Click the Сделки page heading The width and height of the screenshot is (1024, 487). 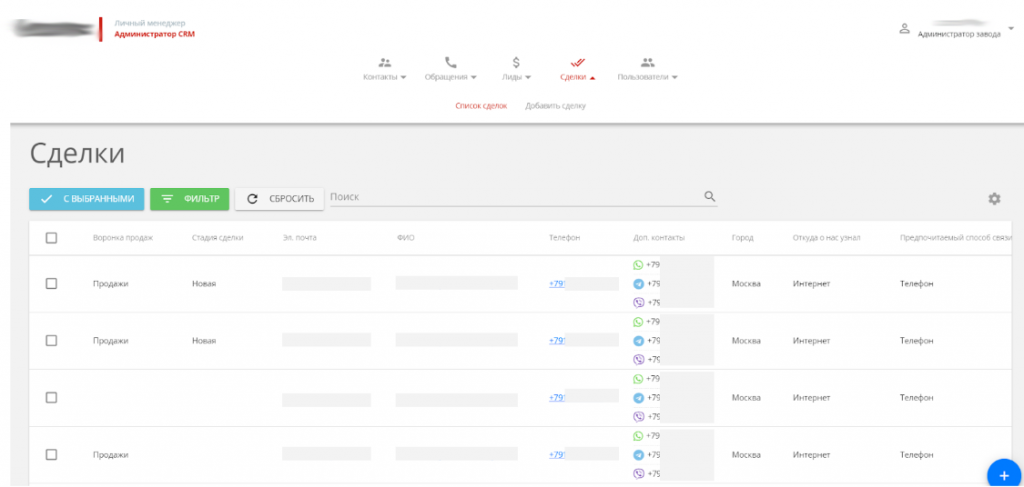pos(77,154)
